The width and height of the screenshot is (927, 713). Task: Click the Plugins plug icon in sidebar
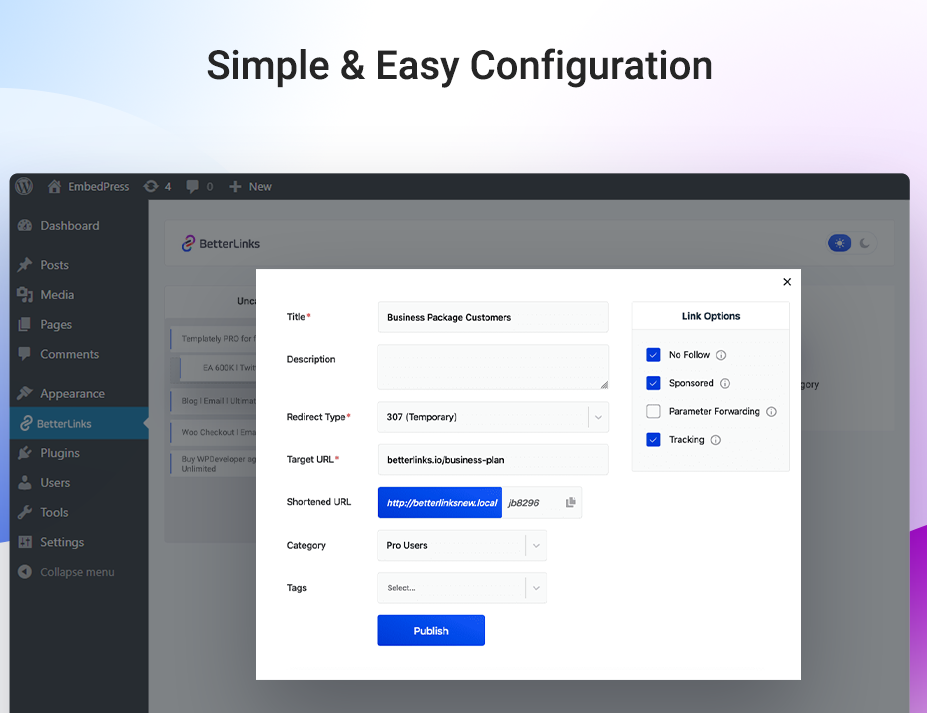[25, 453]
